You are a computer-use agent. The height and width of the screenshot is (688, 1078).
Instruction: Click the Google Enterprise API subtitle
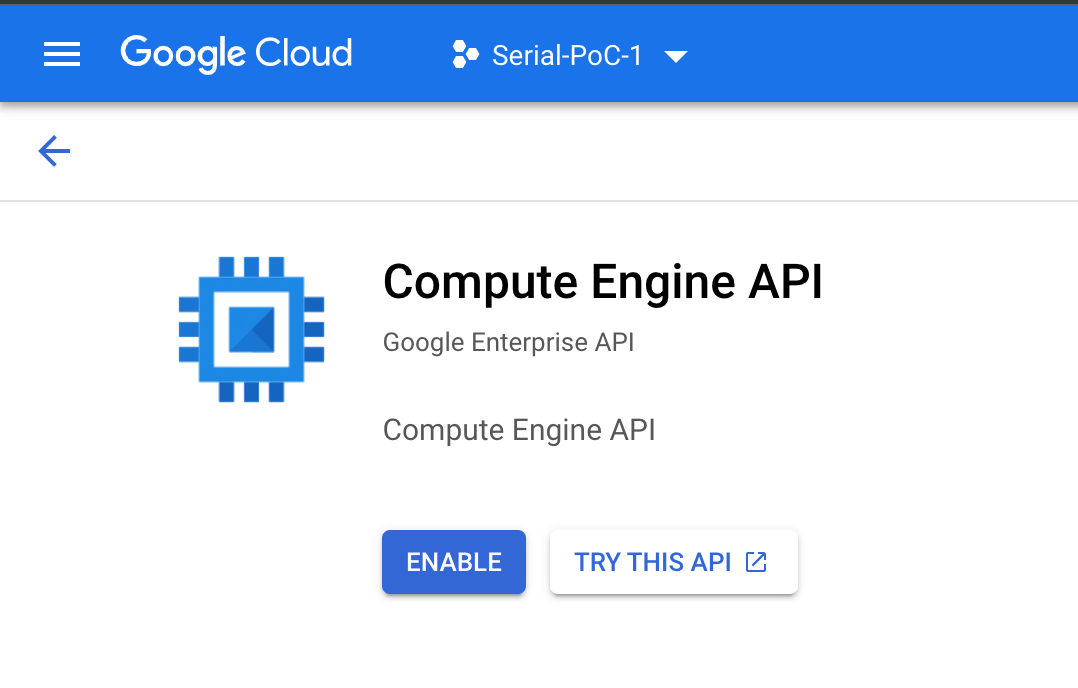click(x=509, y=342)
